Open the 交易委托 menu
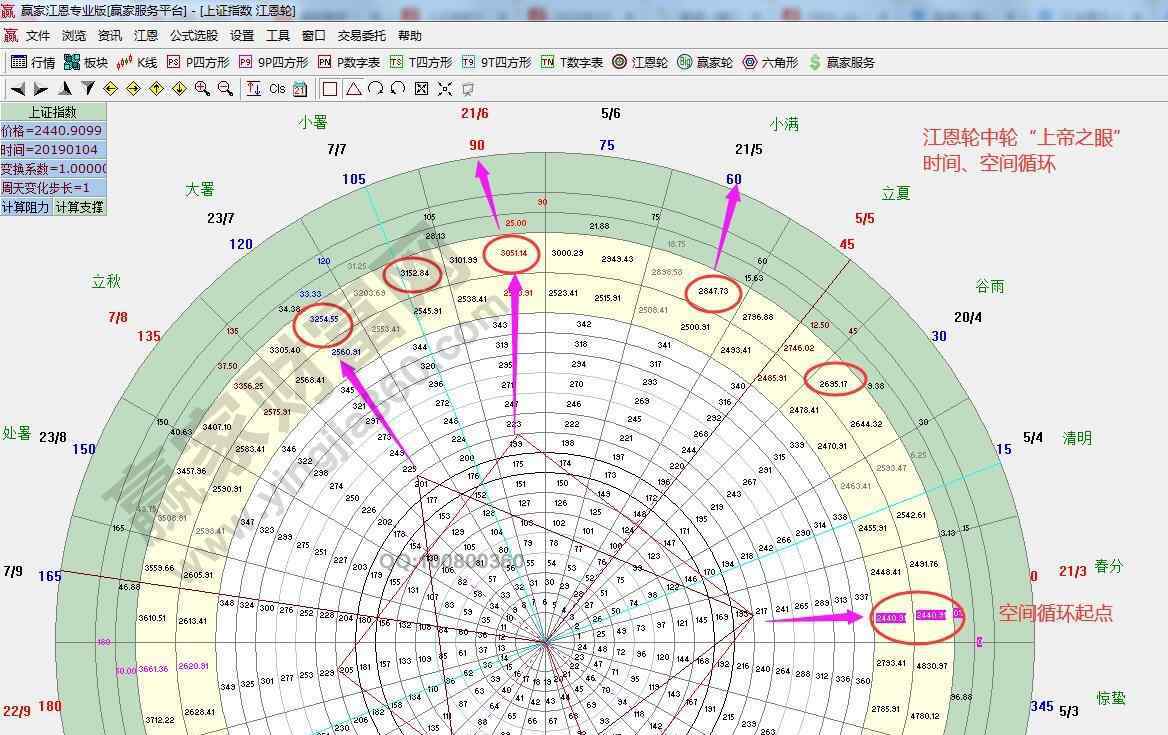 (361, 36)
